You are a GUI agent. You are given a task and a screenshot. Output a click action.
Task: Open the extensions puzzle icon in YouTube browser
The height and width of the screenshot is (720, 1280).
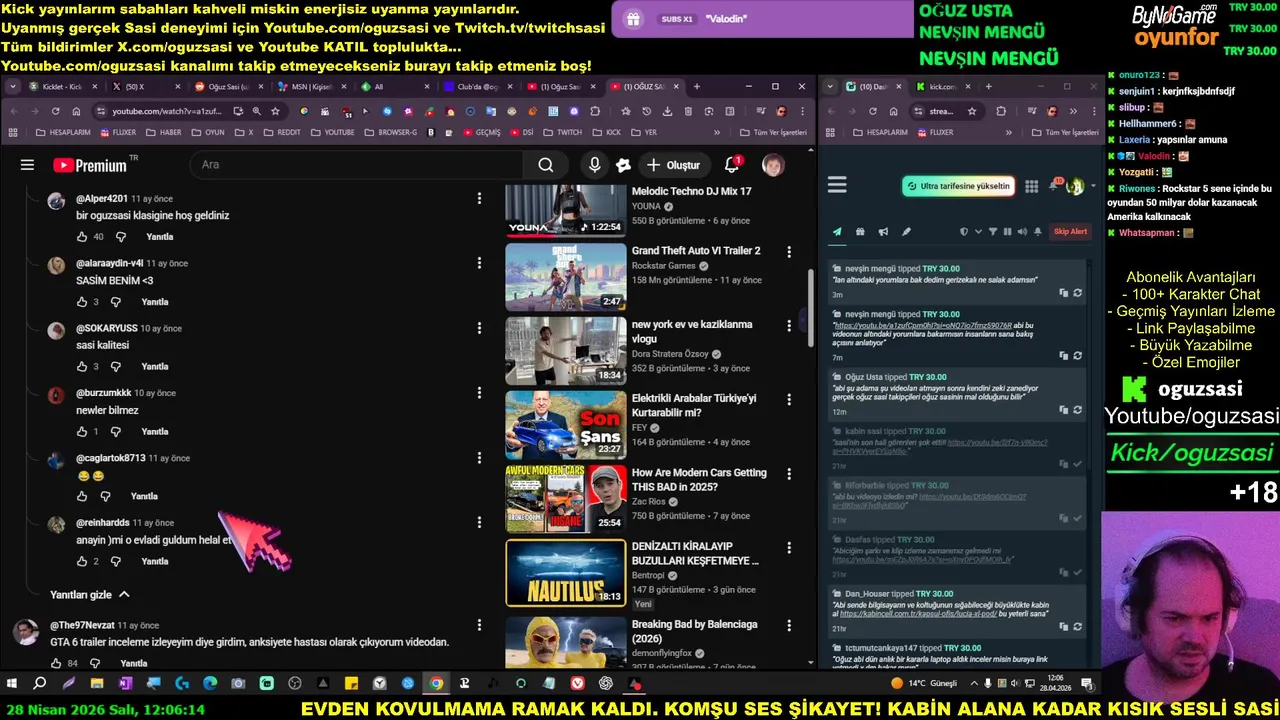pyautogui.click(x=596, y=111)
